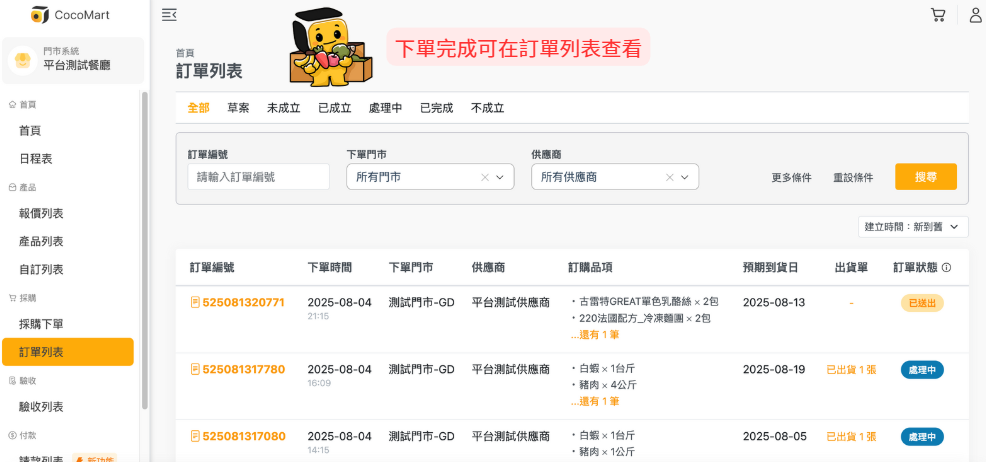The width and height of the screenshot is (986, 462).
Task: Expand the 供應商 dropdown
Action: [x=685, y=177]
